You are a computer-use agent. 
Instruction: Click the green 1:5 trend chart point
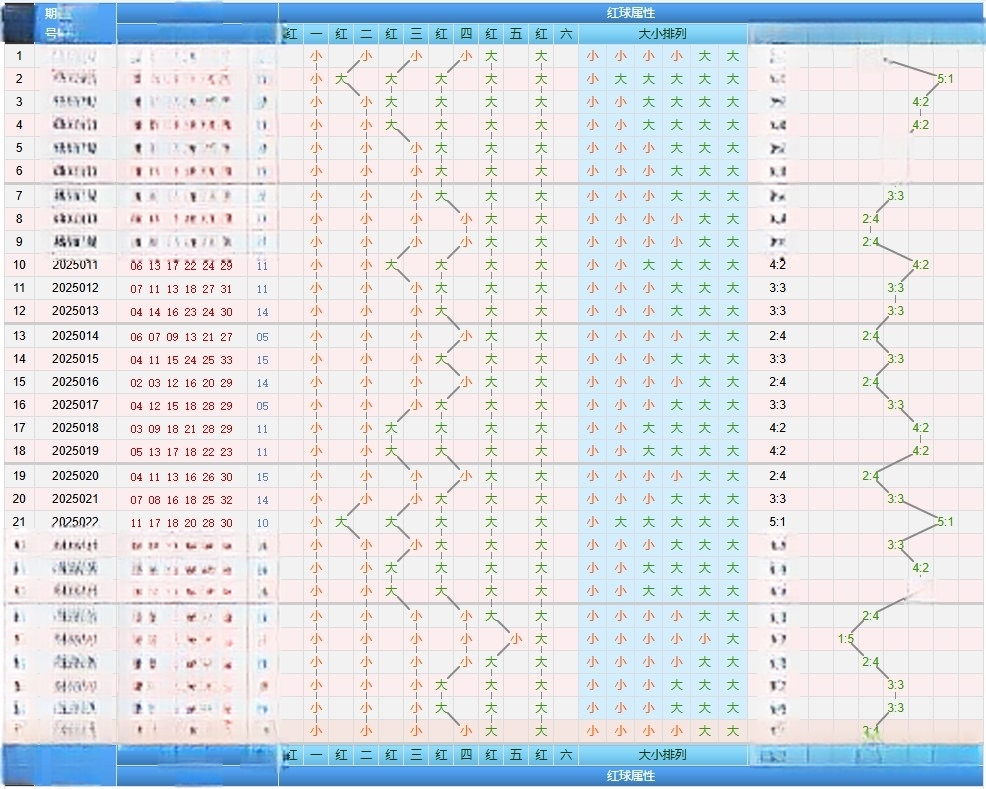pyautogui.click(x=846, y=639)
